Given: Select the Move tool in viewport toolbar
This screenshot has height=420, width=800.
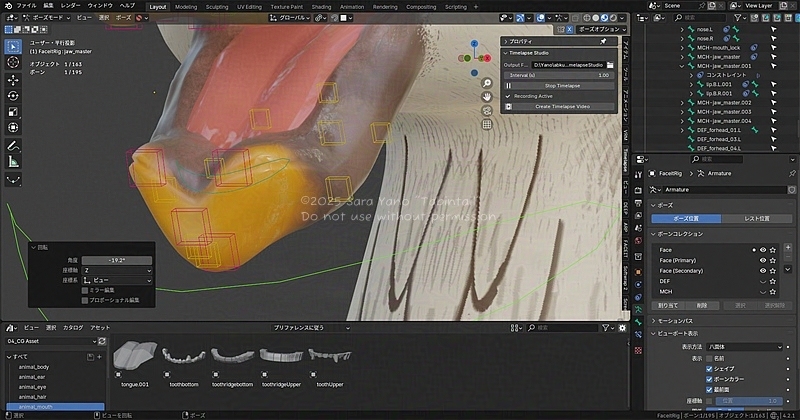Looking at the screenshot, I should pyautogui.click(x=13, y=81).
